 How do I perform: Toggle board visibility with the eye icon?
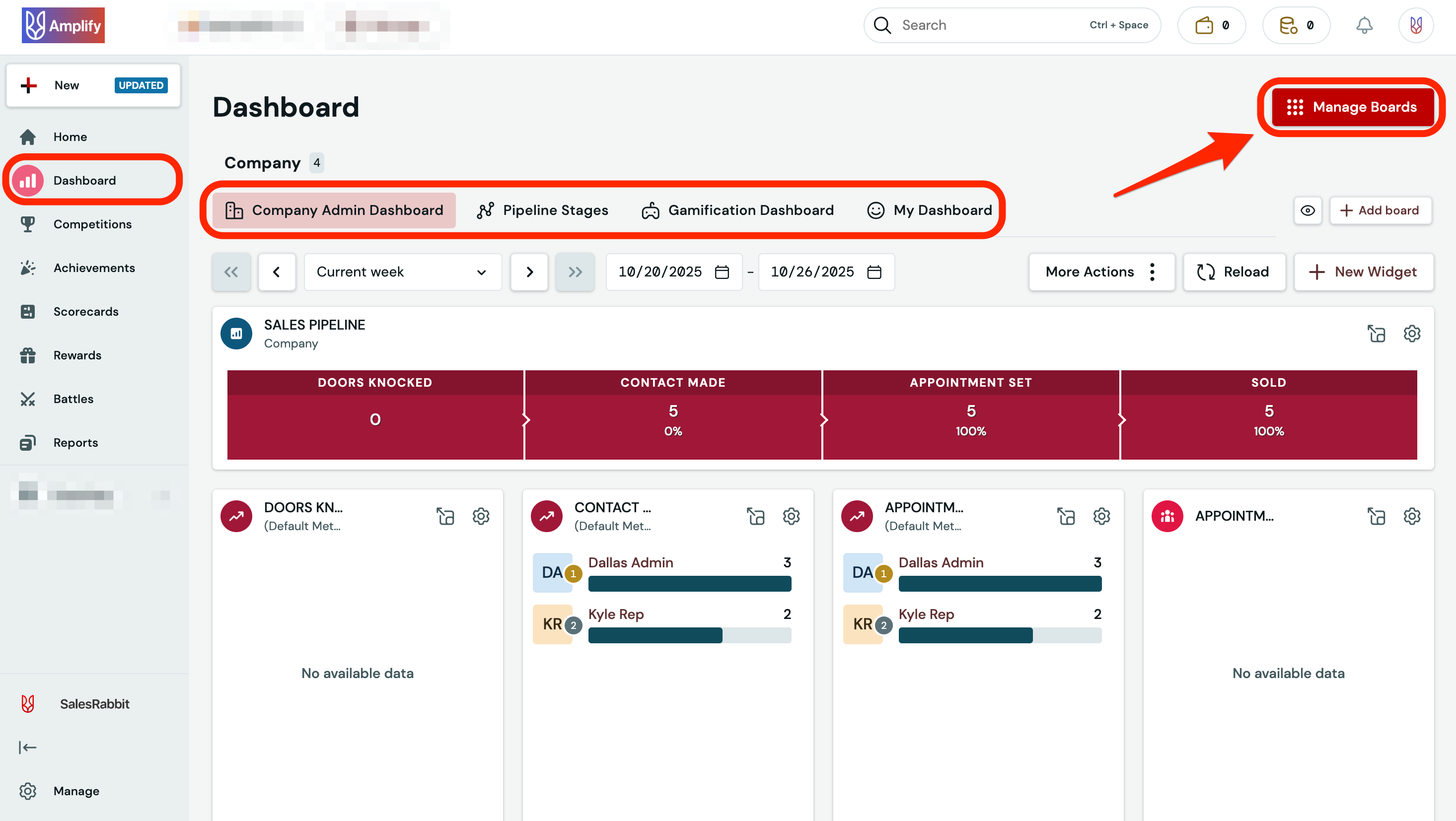click(x=1308, y=210)
